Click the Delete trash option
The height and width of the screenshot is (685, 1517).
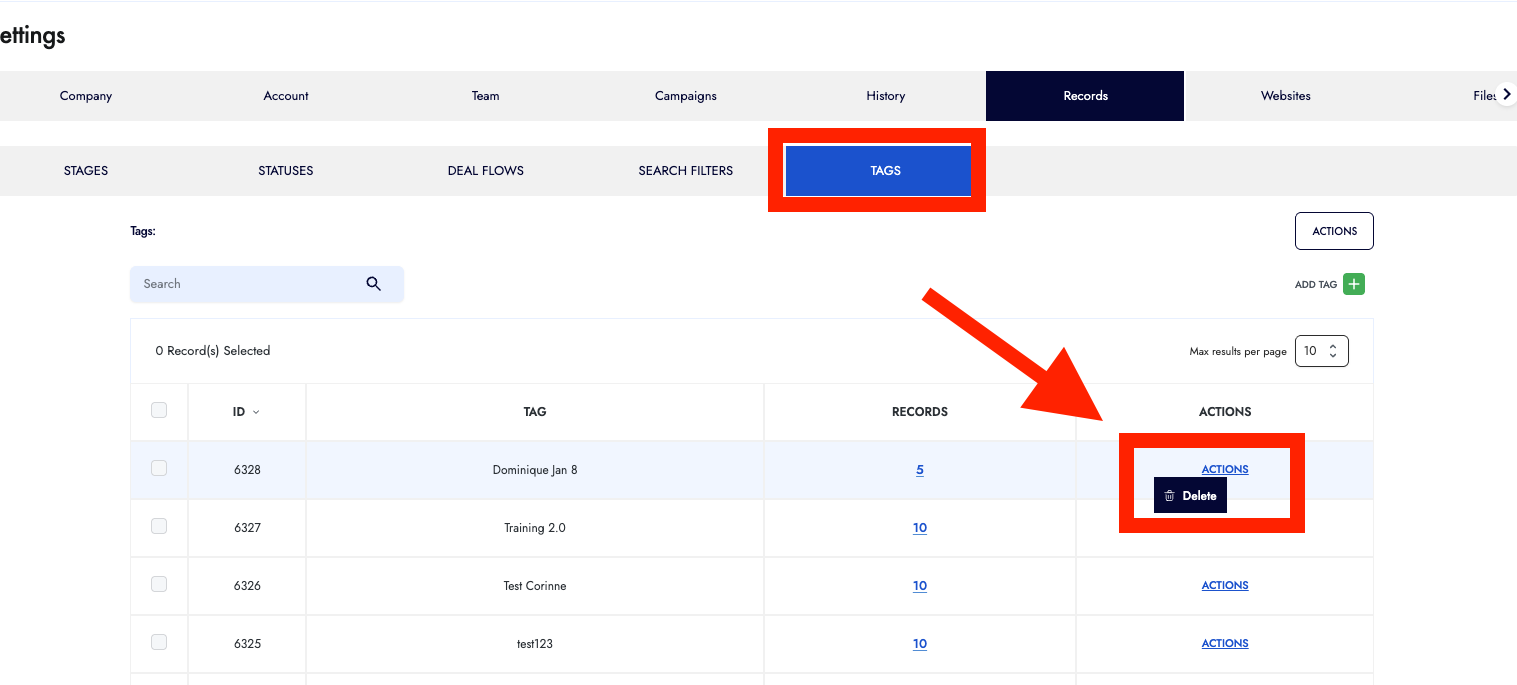coord(1190,496)
